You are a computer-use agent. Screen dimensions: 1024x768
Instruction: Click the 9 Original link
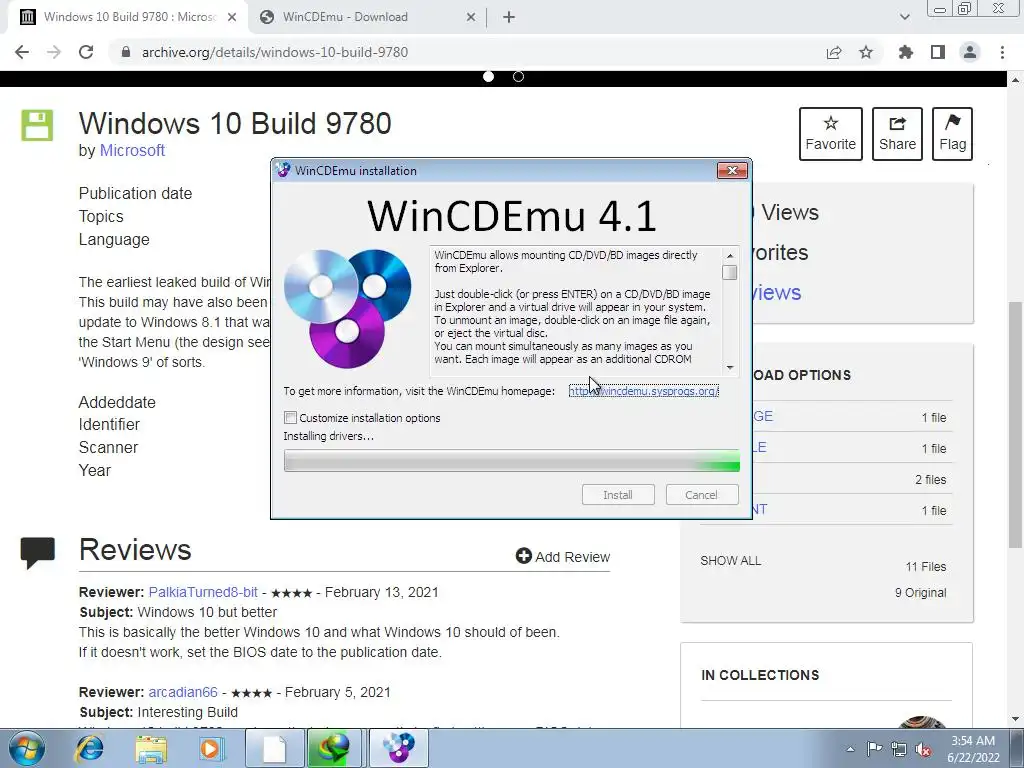tap(920, 593)
